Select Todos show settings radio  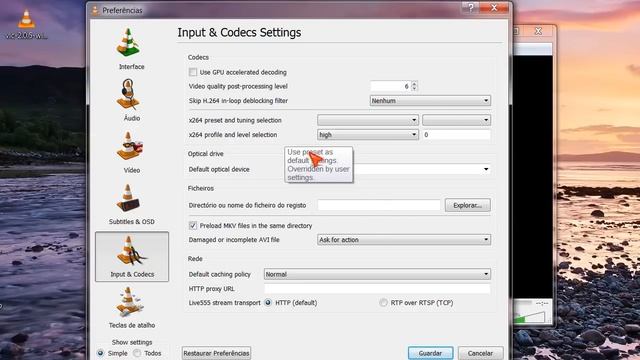[x=137, y=353]
